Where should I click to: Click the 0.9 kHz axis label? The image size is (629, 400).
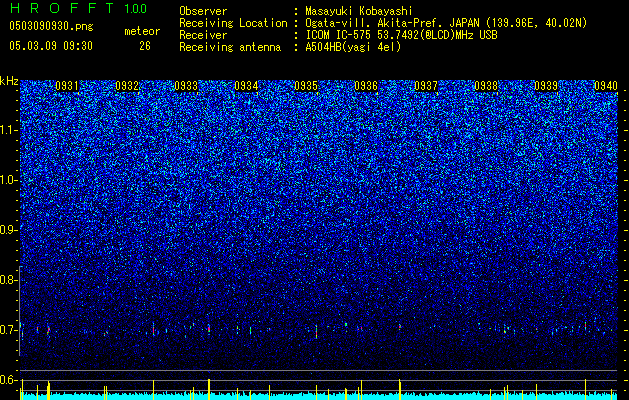(8, 230)
